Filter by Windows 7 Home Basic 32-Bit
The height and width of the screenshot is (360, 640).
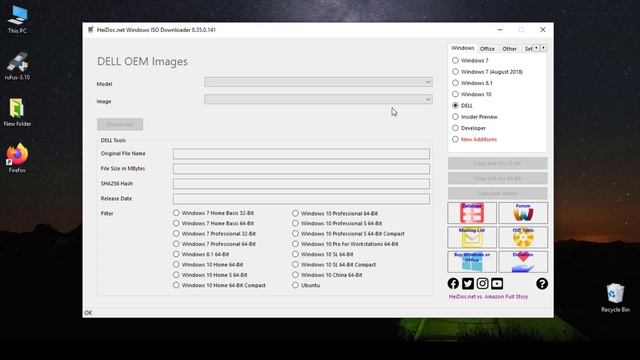pyautogui.click(x=176, y=213)
